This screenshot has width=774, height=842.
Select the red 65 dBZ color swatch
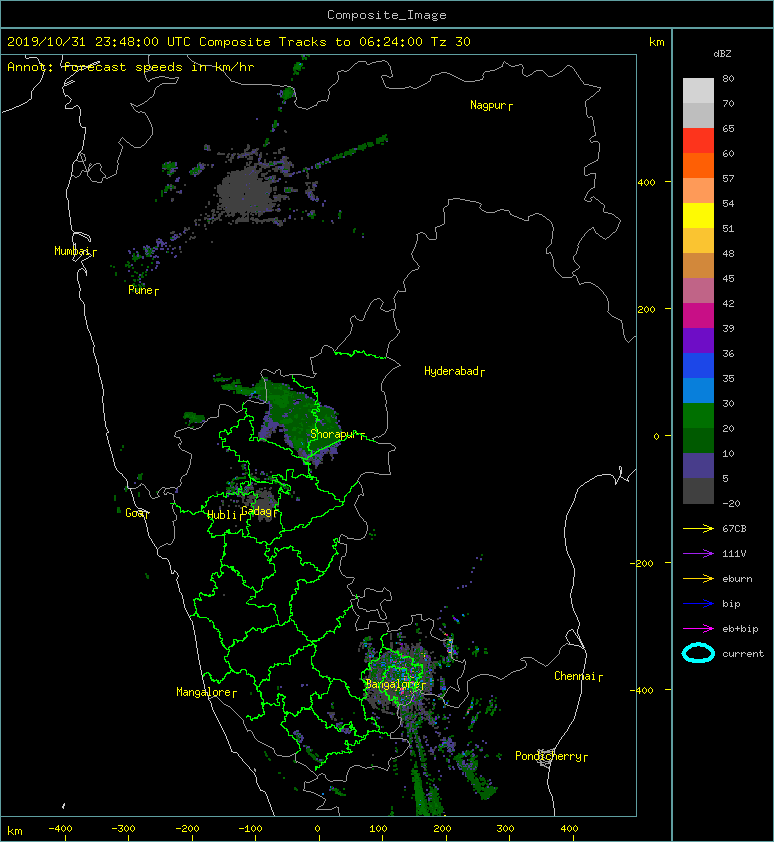tap(698, 140)
